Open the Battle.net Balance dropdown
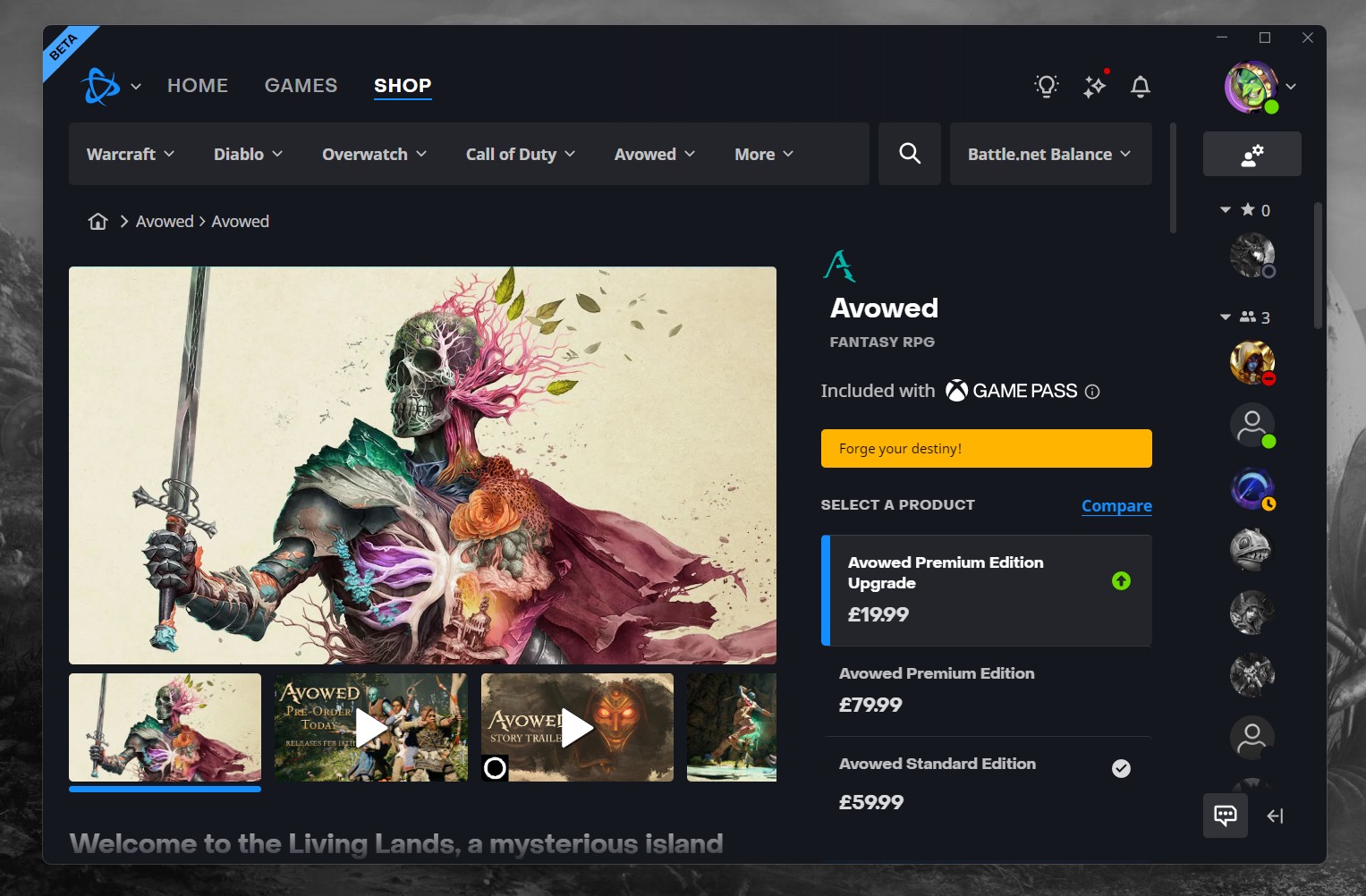 (1050, 154)
